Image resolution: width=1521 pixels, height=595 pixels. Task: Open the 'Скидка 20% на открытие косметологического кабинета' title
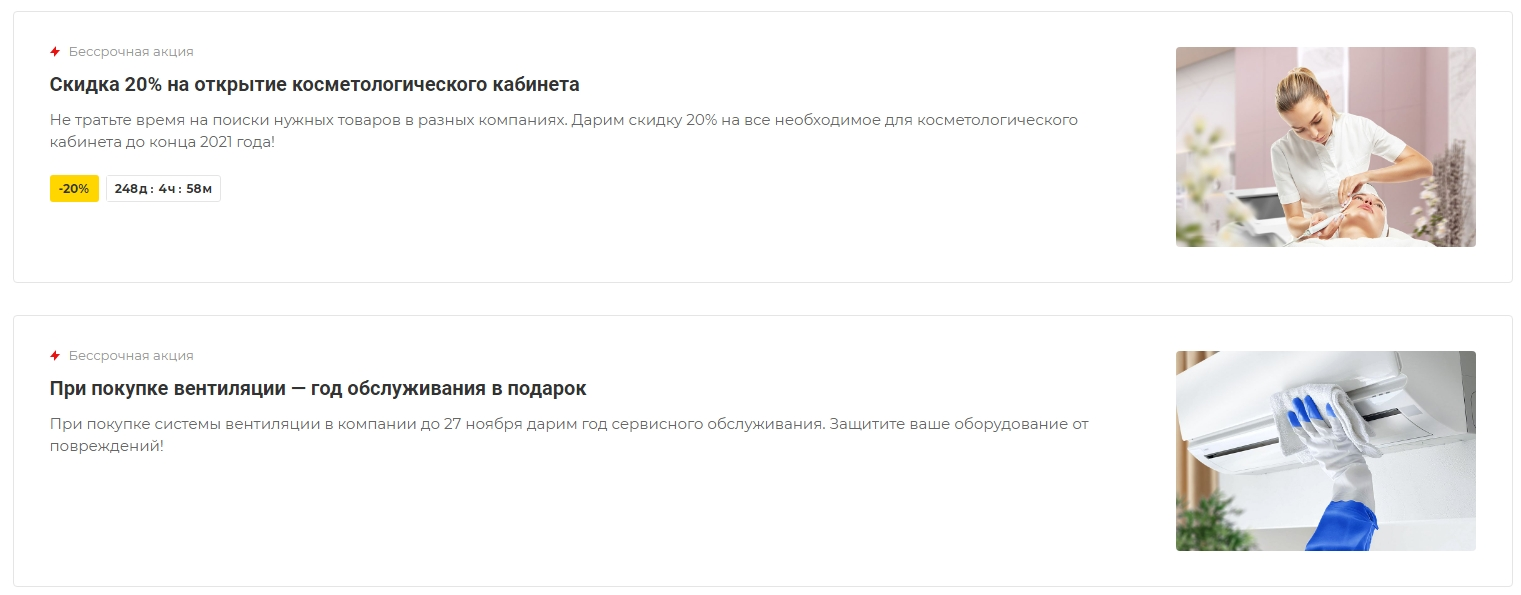[315, 84]
